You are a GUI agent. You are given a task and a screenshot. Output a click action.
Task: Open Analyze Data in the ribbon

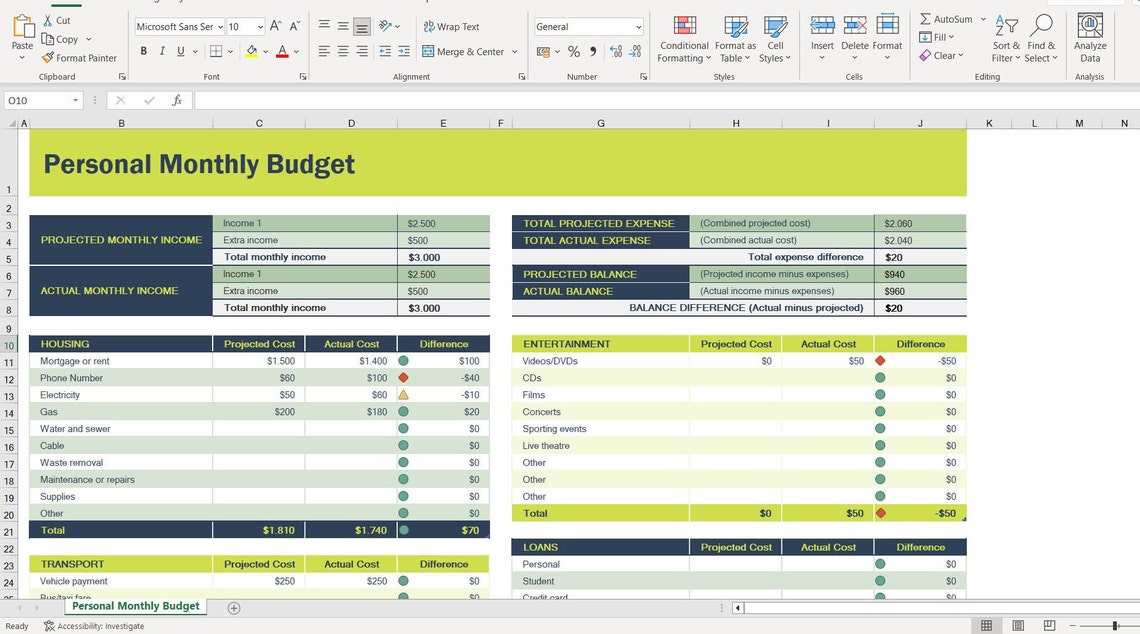pyautogui.click(x=1090, y=38)
